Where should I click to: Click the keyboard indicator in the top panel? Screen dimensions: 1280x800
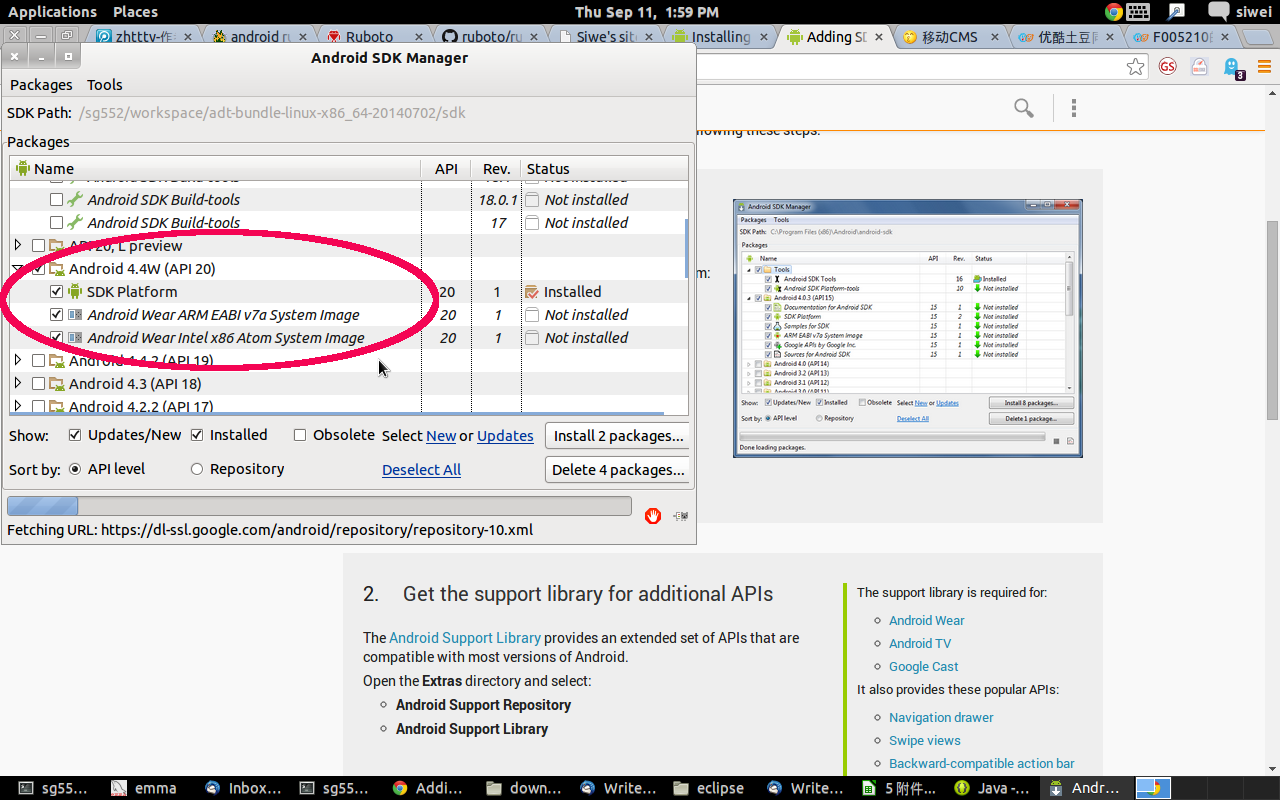[1139, 12]
